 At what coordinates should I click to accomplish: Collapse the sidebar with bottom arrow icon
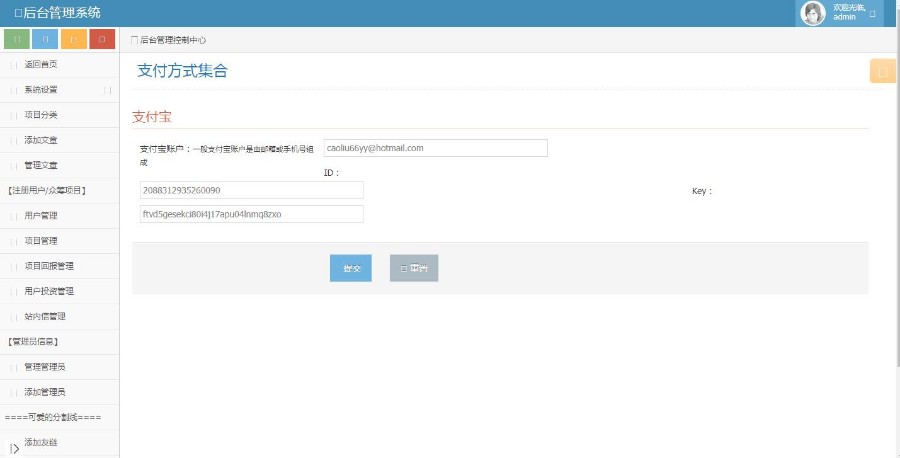(15, 449)
